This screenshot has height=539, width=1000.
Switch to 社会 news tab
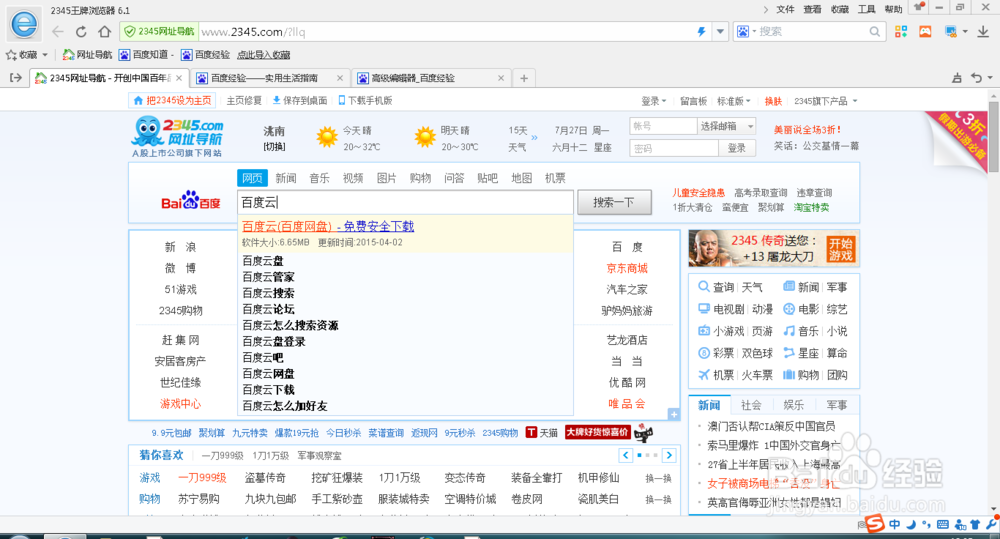point(751,404)
